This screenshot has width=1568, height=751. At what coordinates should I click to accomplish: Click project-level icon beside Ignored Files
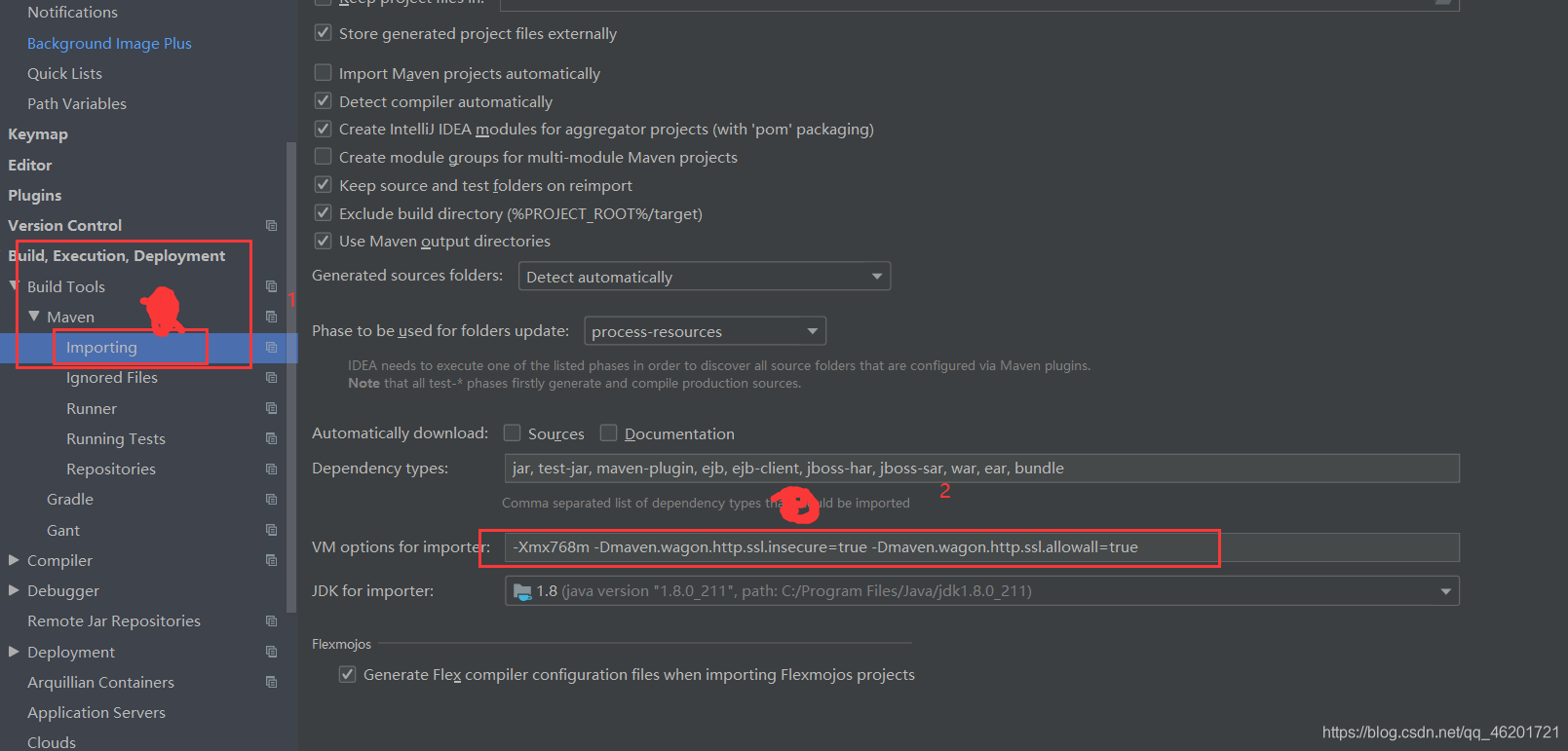click(271, 377)
